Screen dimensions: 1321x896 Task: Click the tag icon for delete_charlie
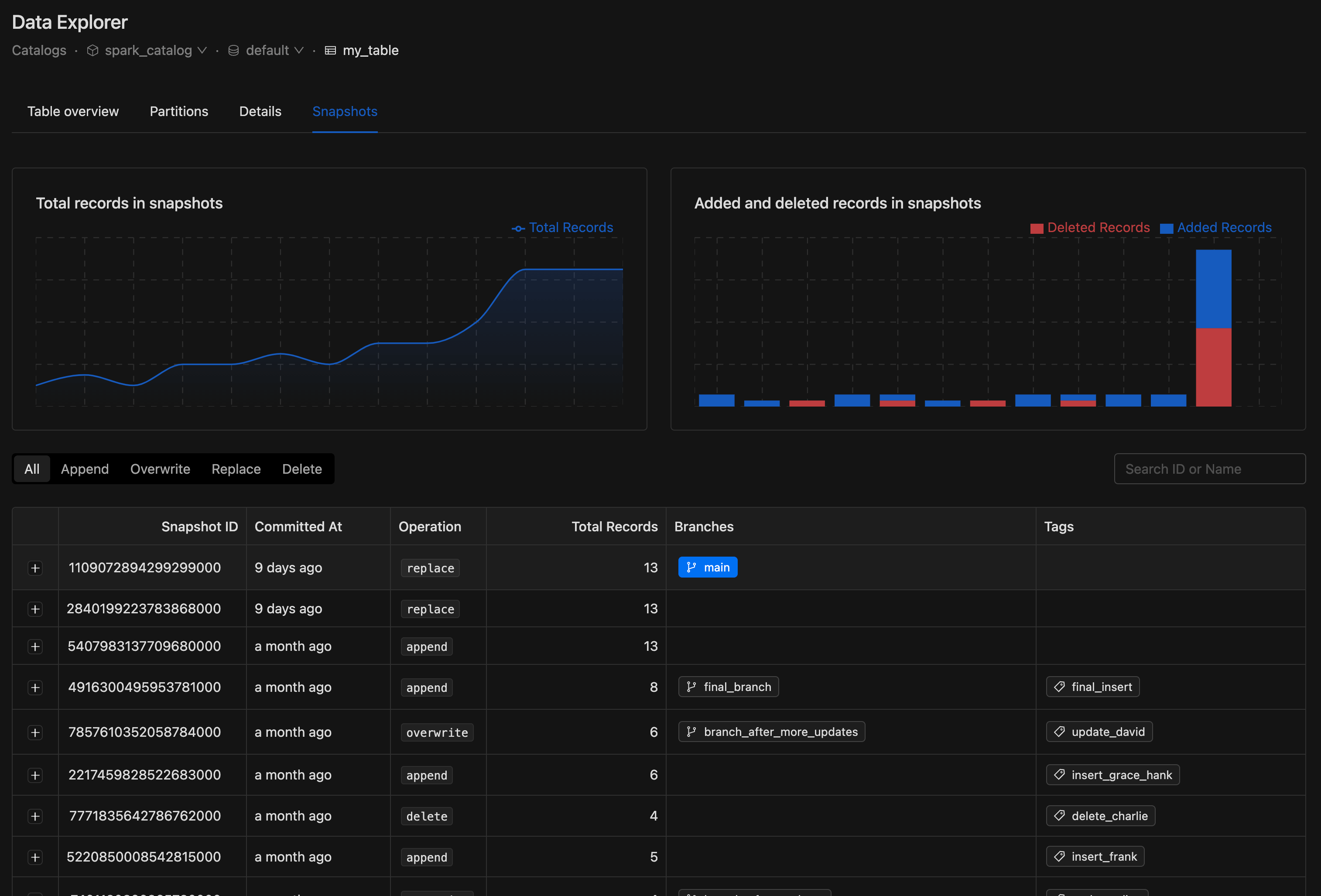pos(1059,815)
